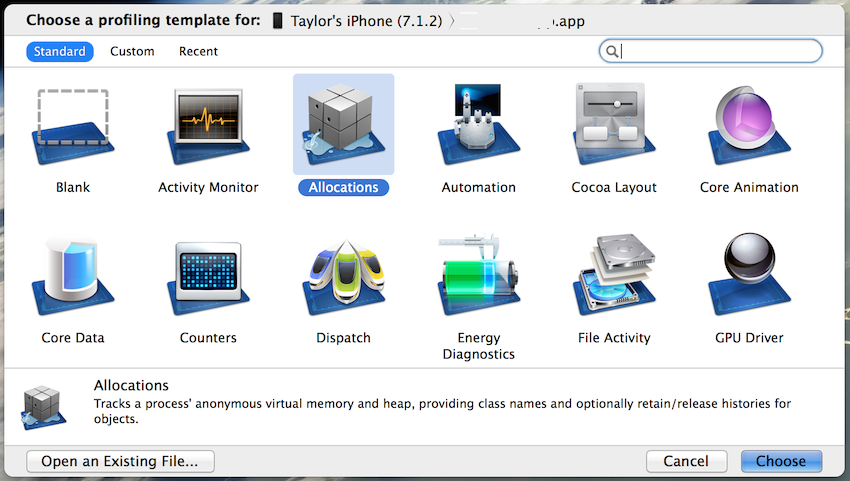Click the Blank label
This screenshot has width=850, height=481.
click(73, 187)
